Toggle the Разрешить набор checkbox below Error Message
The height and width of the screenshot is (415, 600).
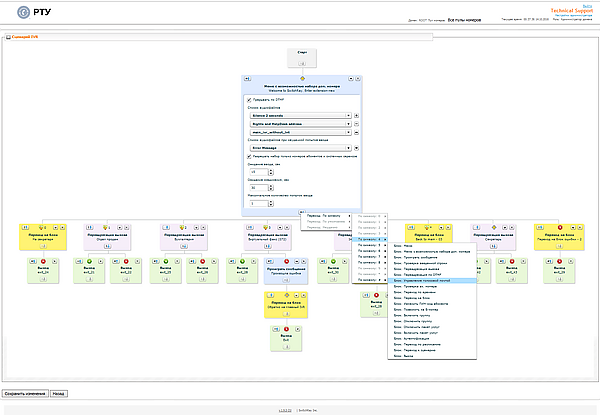(249, 157)
